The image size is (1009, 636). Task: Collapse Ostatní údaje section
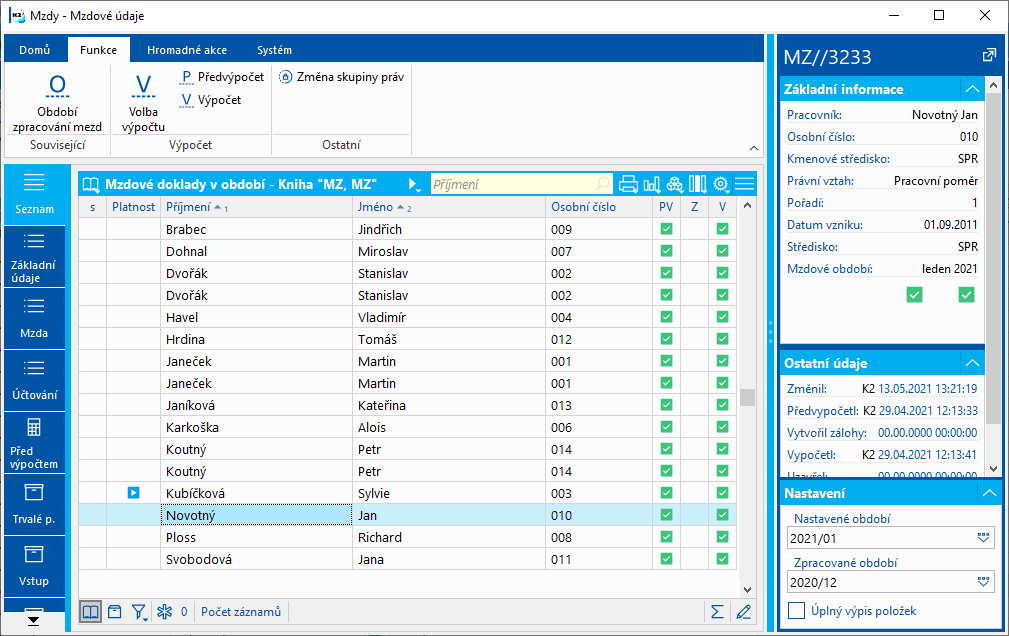tap(972, 363)
